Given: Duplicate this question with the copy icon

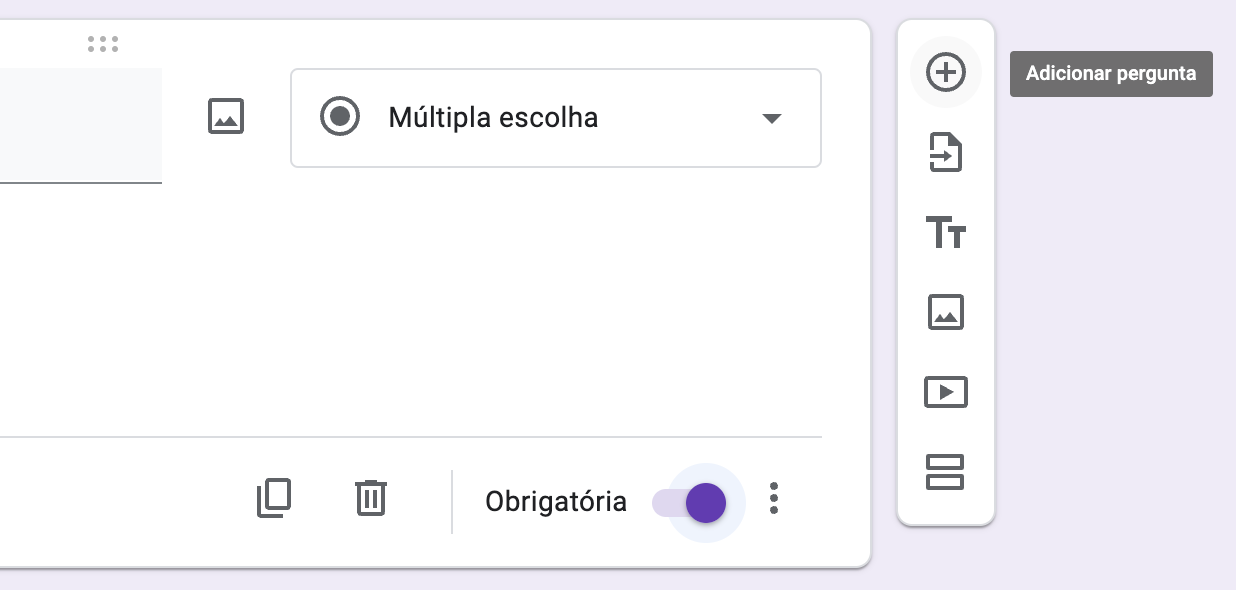Looking at the screenshot, I should [x=274, y=498].
